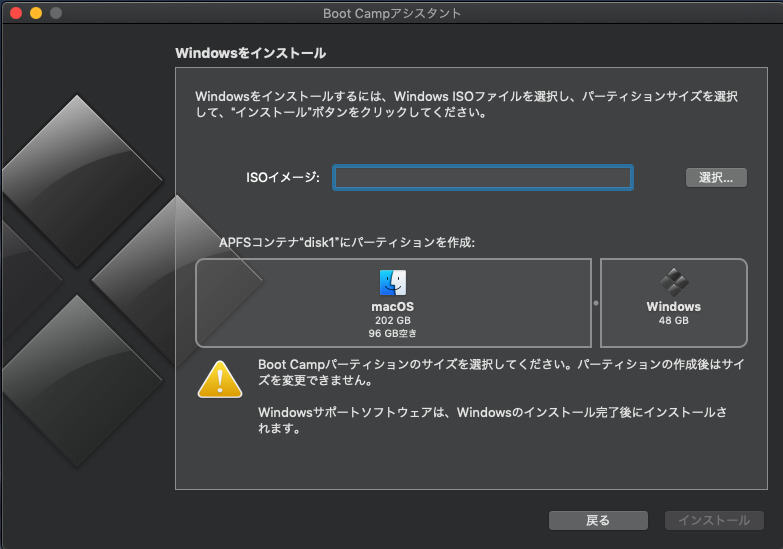The image size is (783, 549).
Task: Click the インストール install button
Action: coord(714,520)
